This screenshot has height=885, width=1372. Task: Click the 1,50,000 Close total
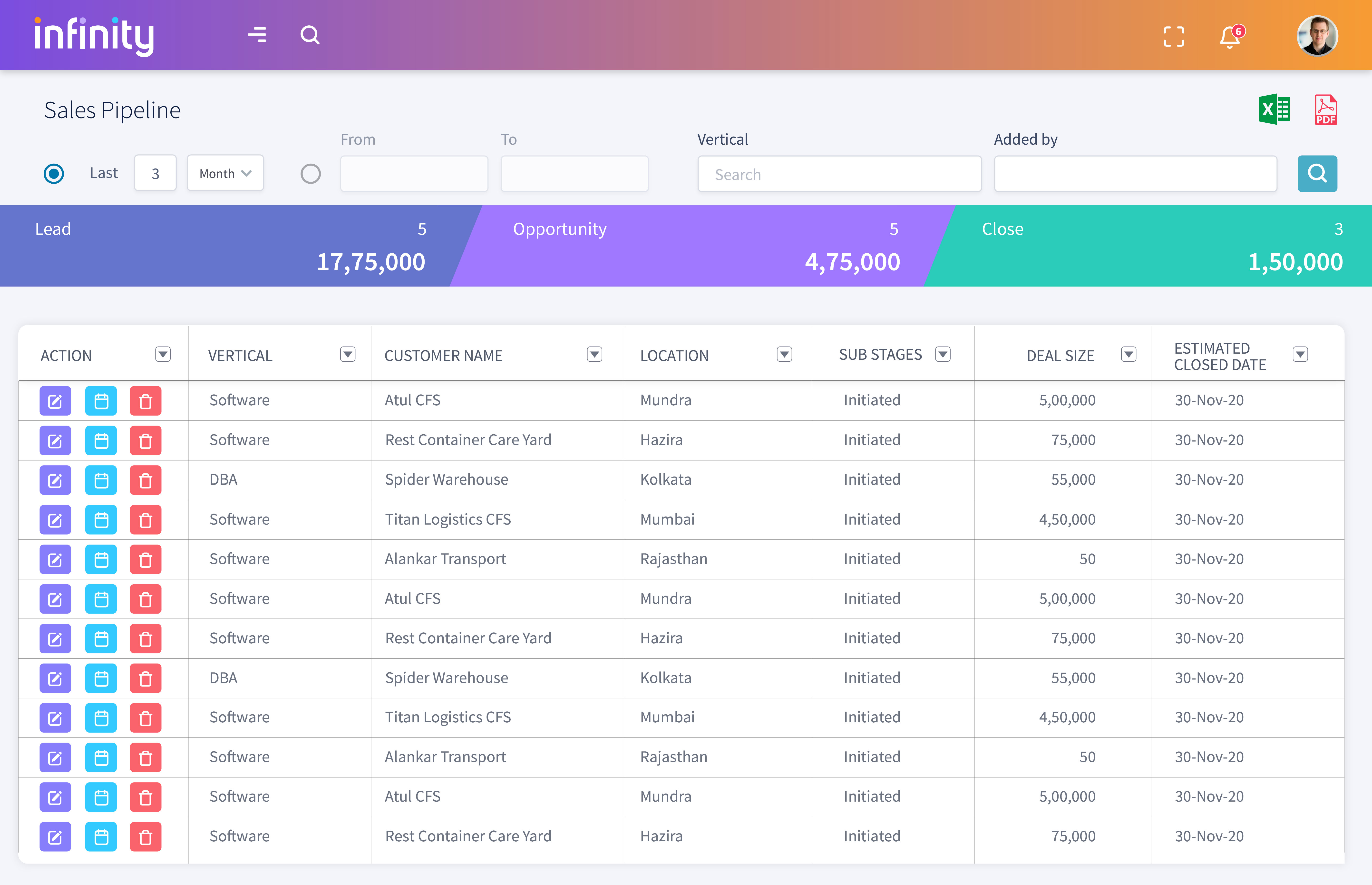(1296, 262)
